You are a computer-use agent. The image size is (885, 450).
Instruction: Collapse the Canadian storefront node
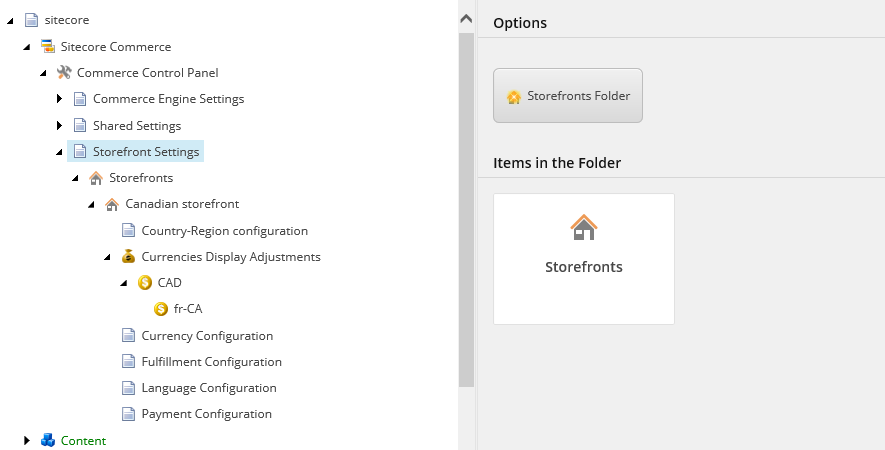tap(91, 204)
